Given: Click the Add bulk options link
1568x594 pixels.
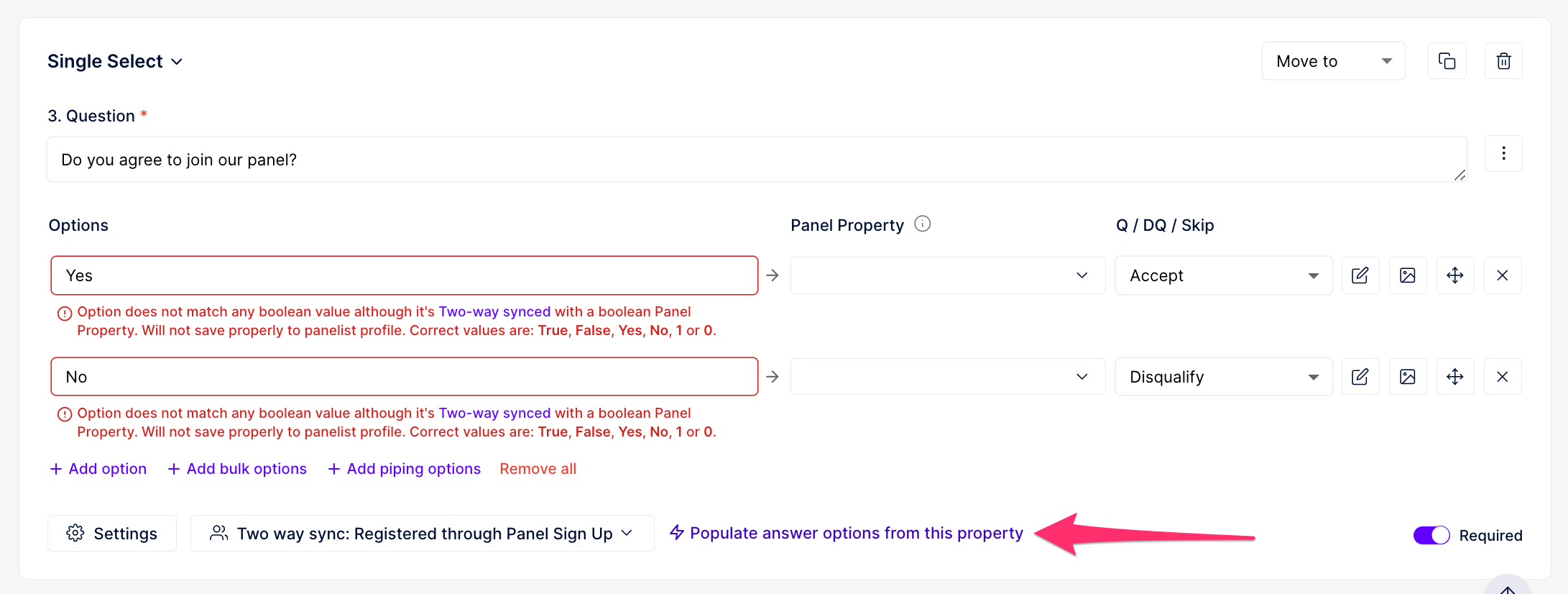Looking at the screenshot, I should 237,469.
